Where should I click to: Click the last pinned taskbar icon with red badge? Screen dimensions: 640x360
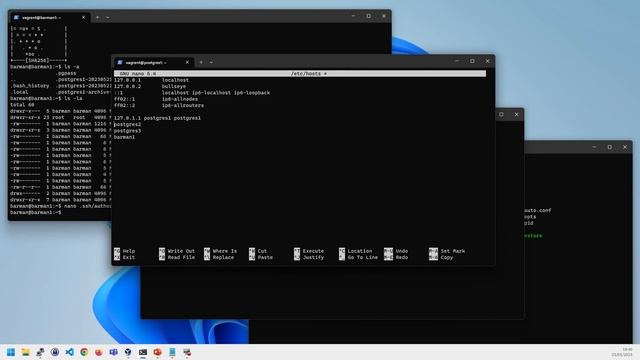click(x=187, y=352)
